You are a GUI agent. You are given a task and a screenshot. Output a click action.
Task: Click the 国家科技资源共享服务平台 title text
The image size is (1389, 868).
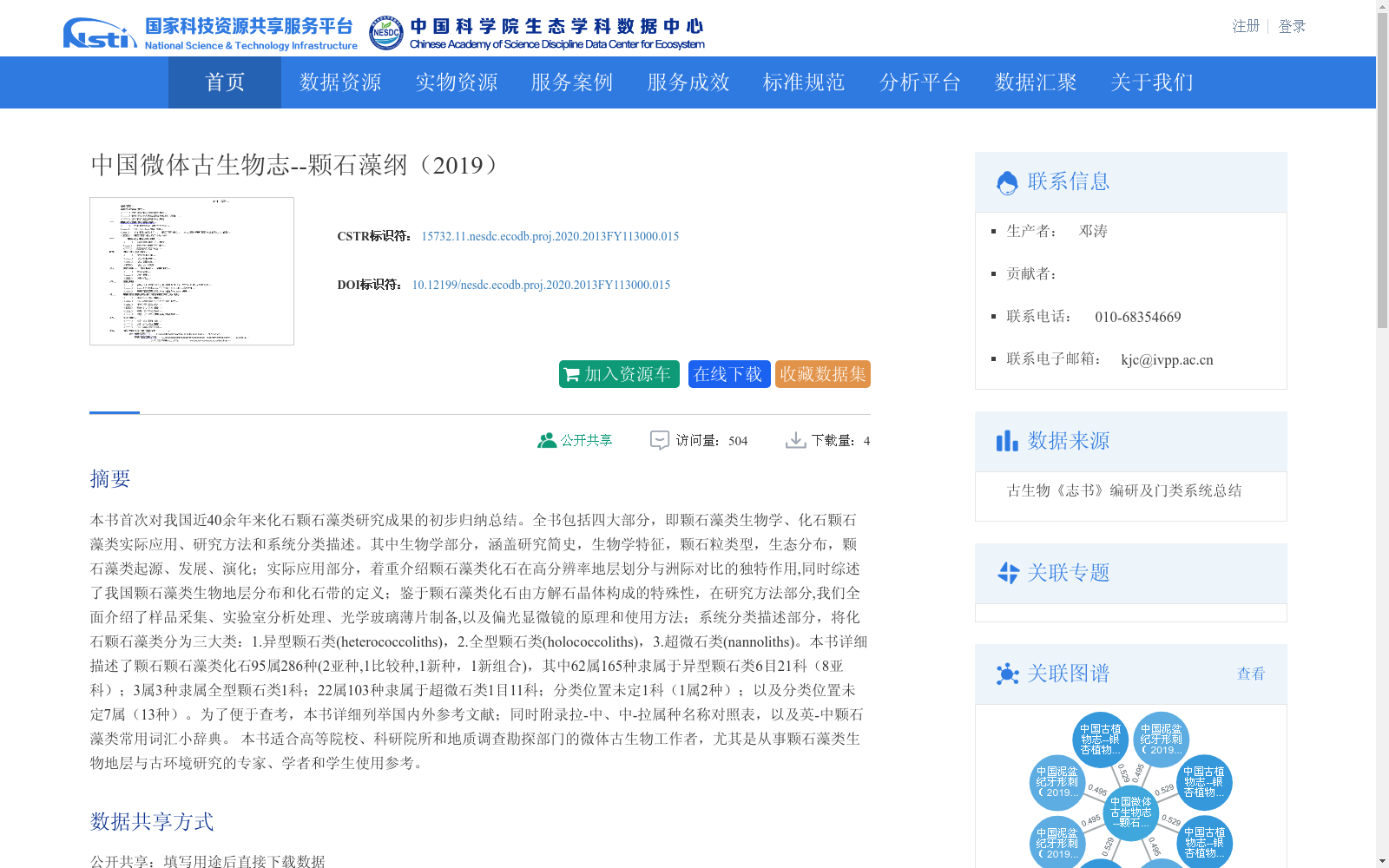coord(249,26)
